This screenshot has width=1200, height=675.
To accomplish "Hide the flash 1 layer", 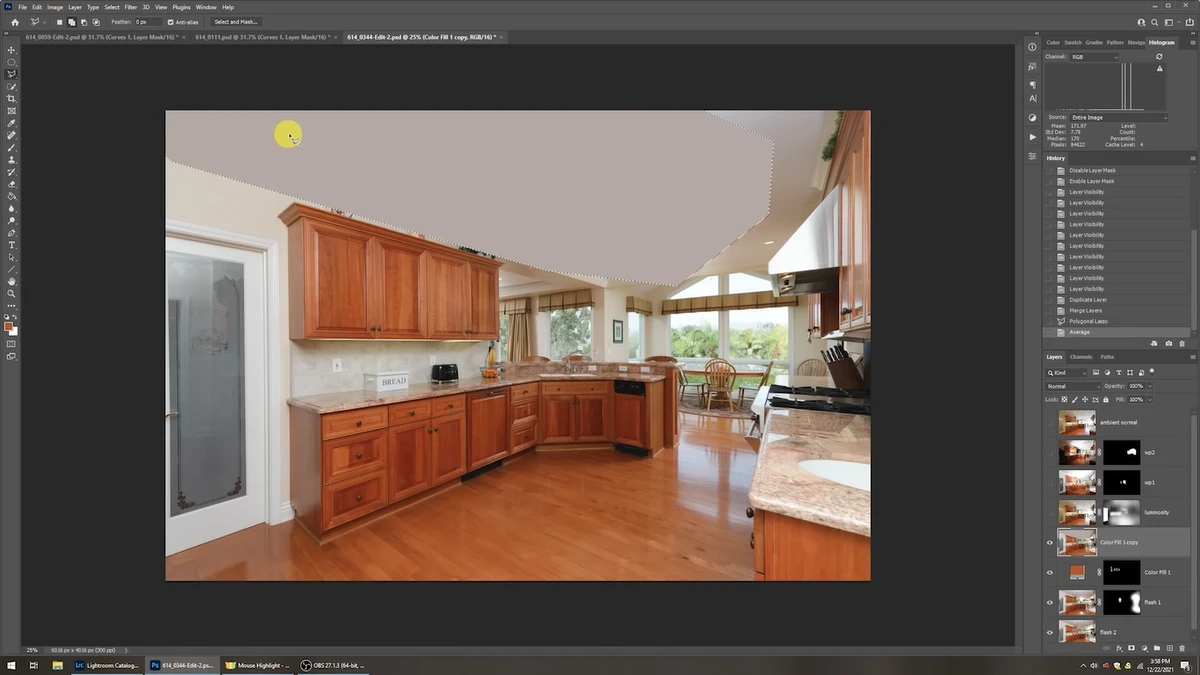I will tap(1049, 603).
